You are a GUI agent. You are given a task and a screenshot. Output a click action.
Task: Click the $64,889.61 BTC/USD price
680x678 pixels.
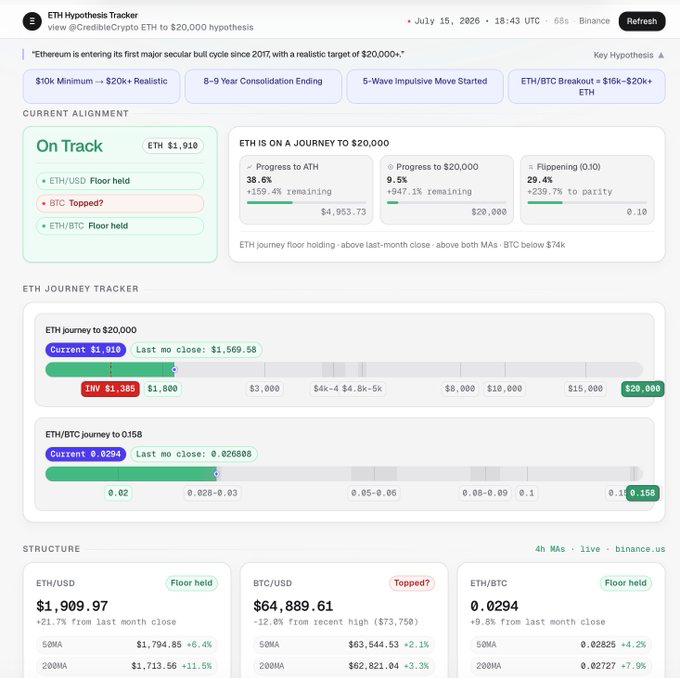click(293, 606)
